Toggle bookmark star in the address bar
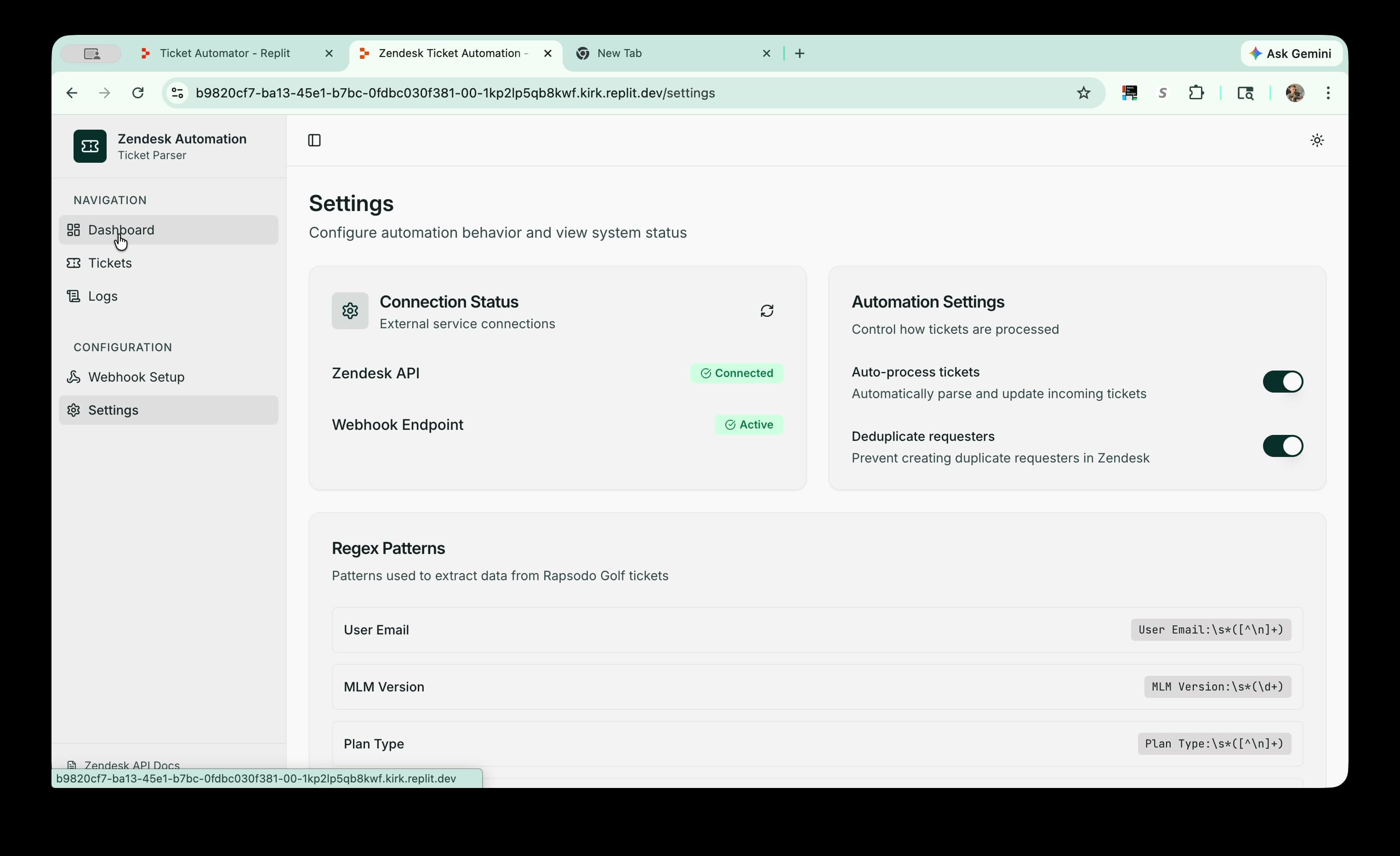This screenshot has width=1400, height=856. [1083, 93]
